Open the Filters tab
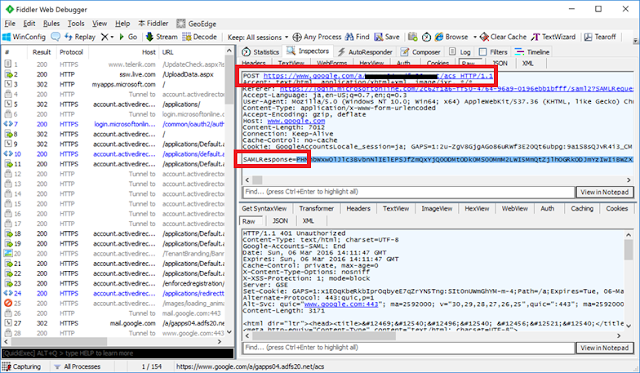 [x=493, y=52]
